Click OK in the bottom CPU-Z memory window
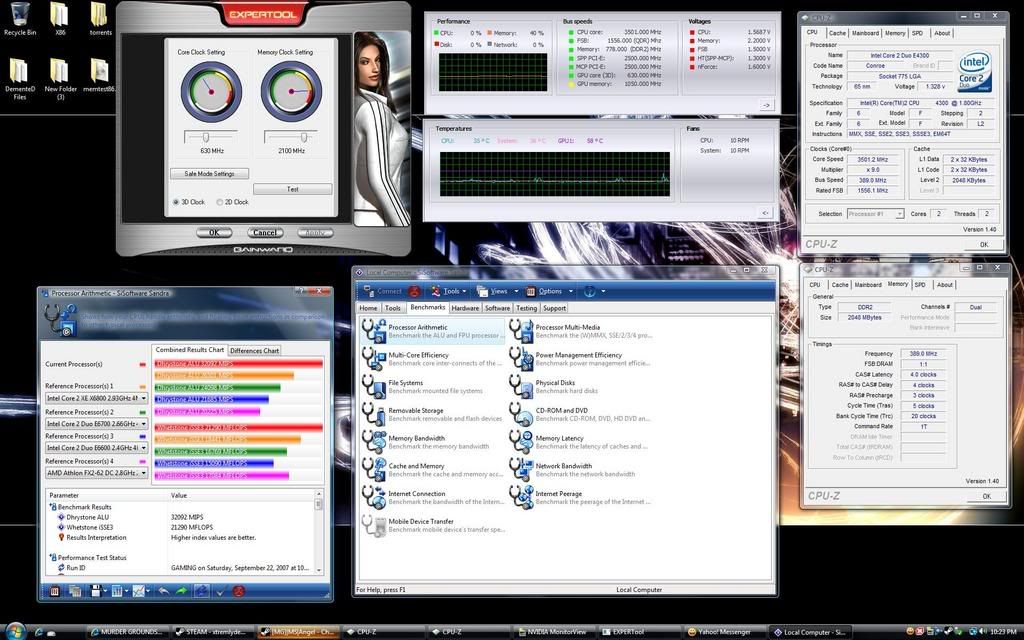This screenshot has width=1024, height=640. coord(986,496)
